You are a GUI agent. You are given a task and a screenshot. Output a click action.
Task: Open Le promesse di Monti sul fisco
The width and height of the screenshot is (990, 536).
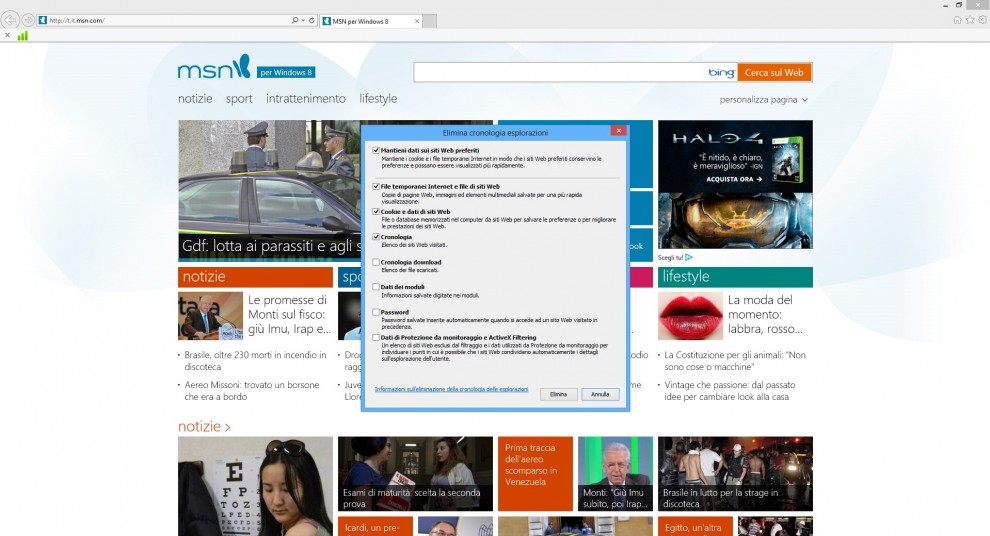pyautogui.click(x=289, y=314)
